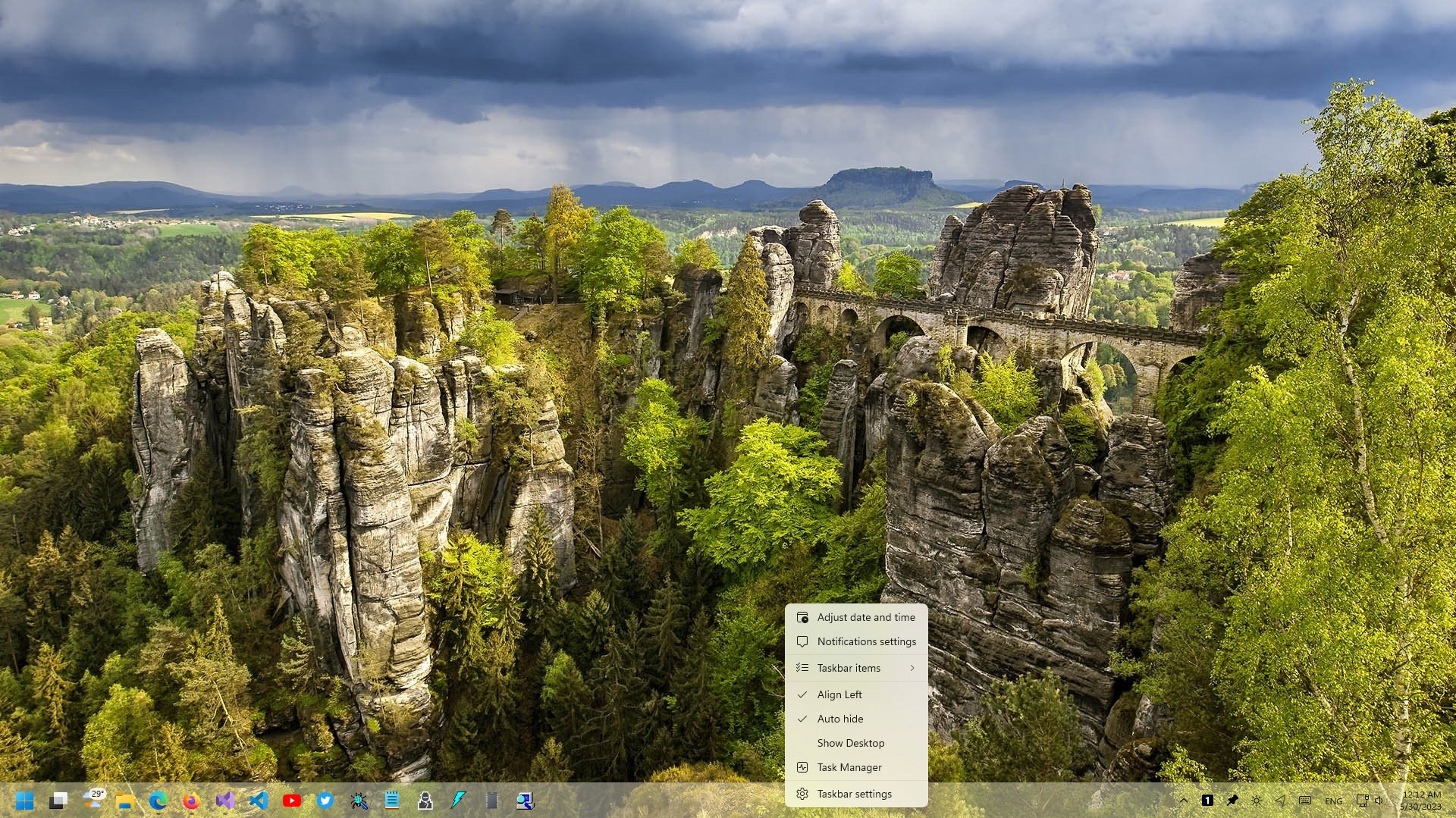Viewport: 1456px width, 818px height.
Task: Open the YouTube app icon
Action: pyautogui.click(x=292, y=801)
